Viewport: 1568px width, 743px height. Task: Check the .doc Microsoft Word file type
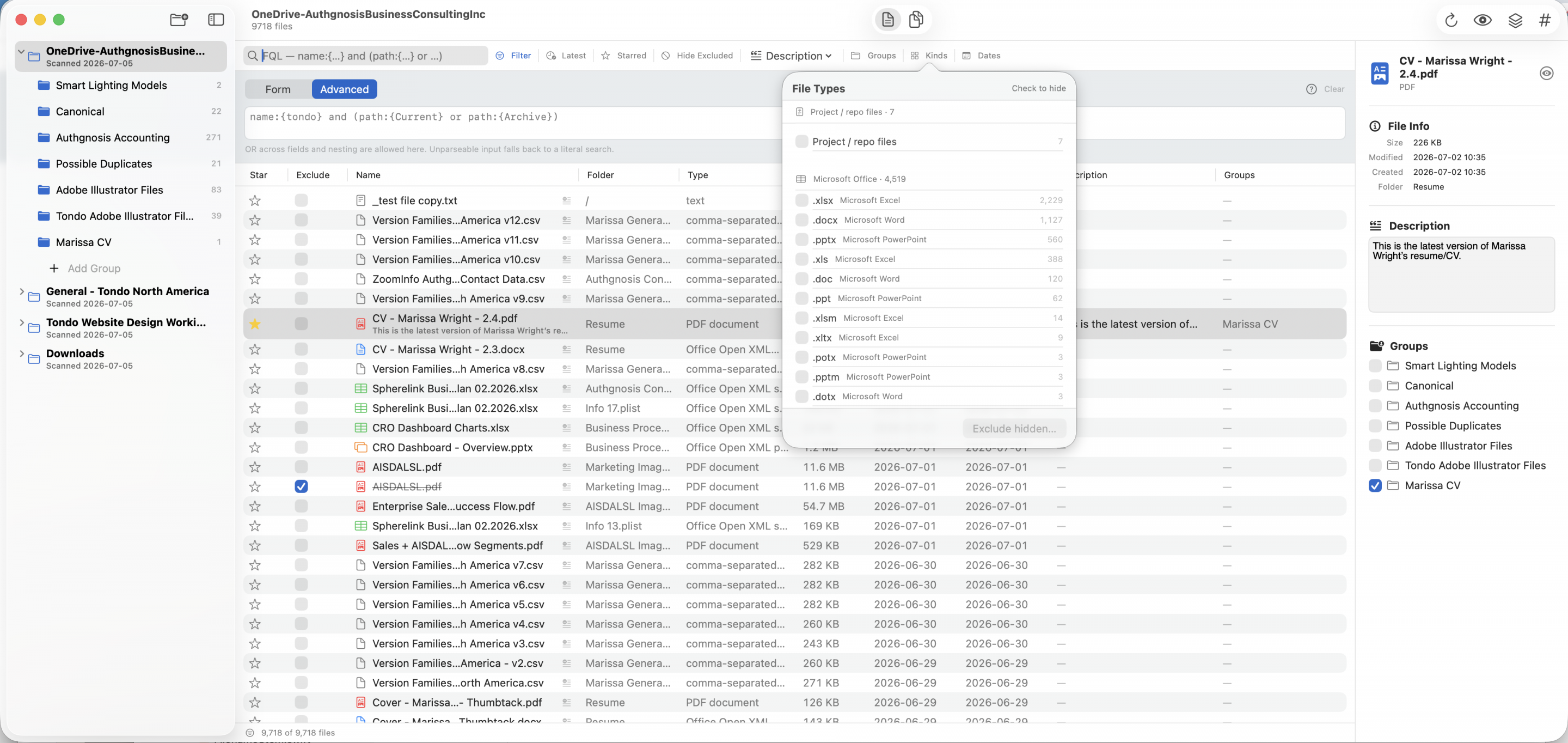pyautogui.click(x=801, y=279)
